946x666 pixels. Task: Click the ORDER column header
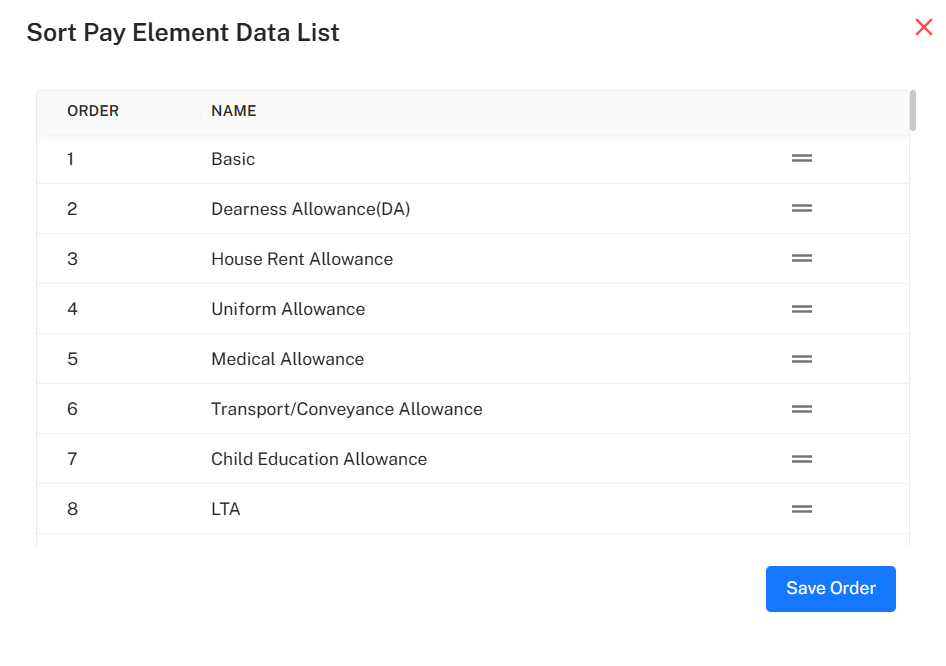coord(93,111)
